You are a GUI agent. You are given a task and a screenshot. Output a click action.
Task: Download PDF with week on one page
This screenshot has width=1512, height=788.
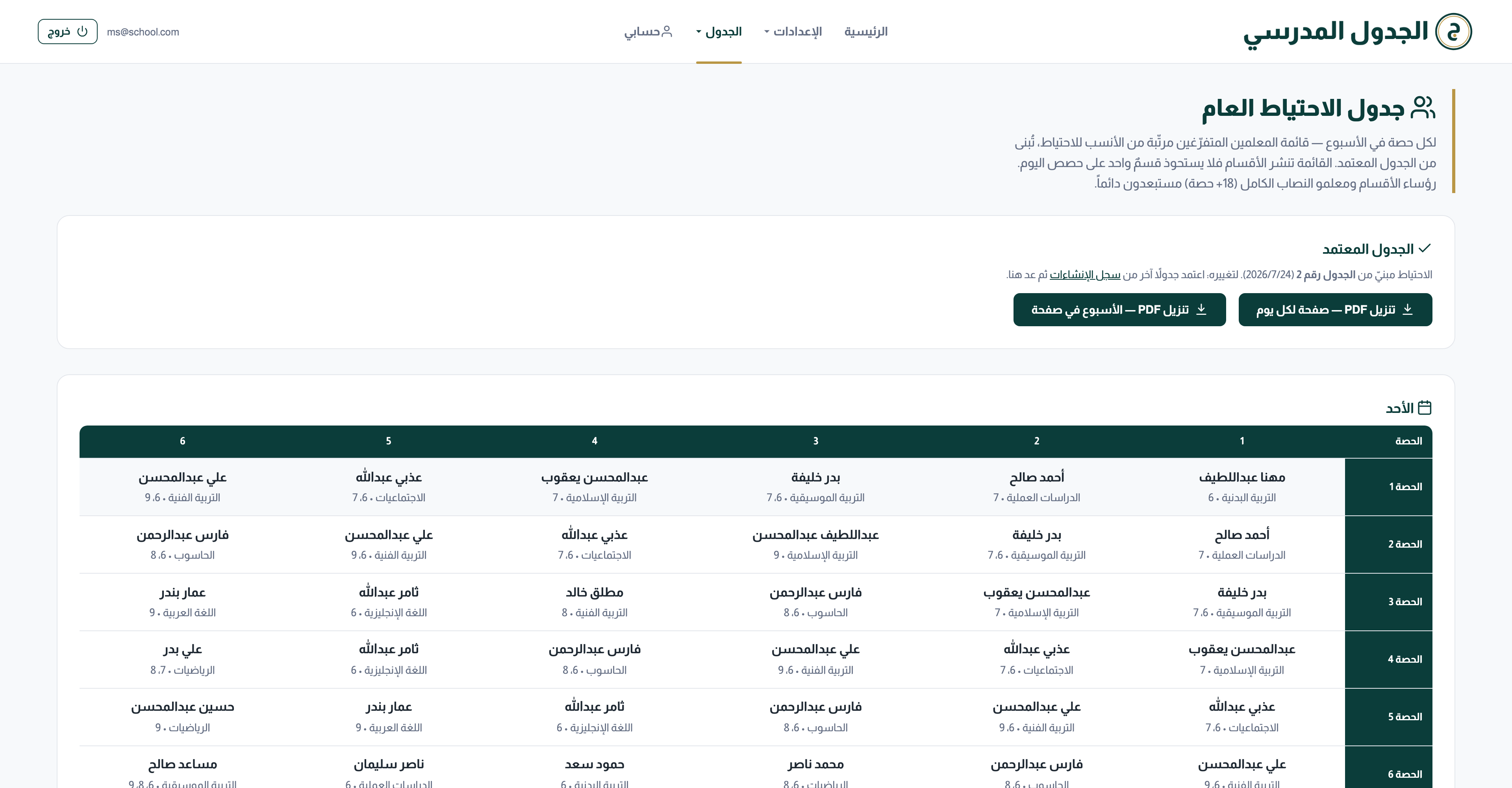(x=1119, y=309)
